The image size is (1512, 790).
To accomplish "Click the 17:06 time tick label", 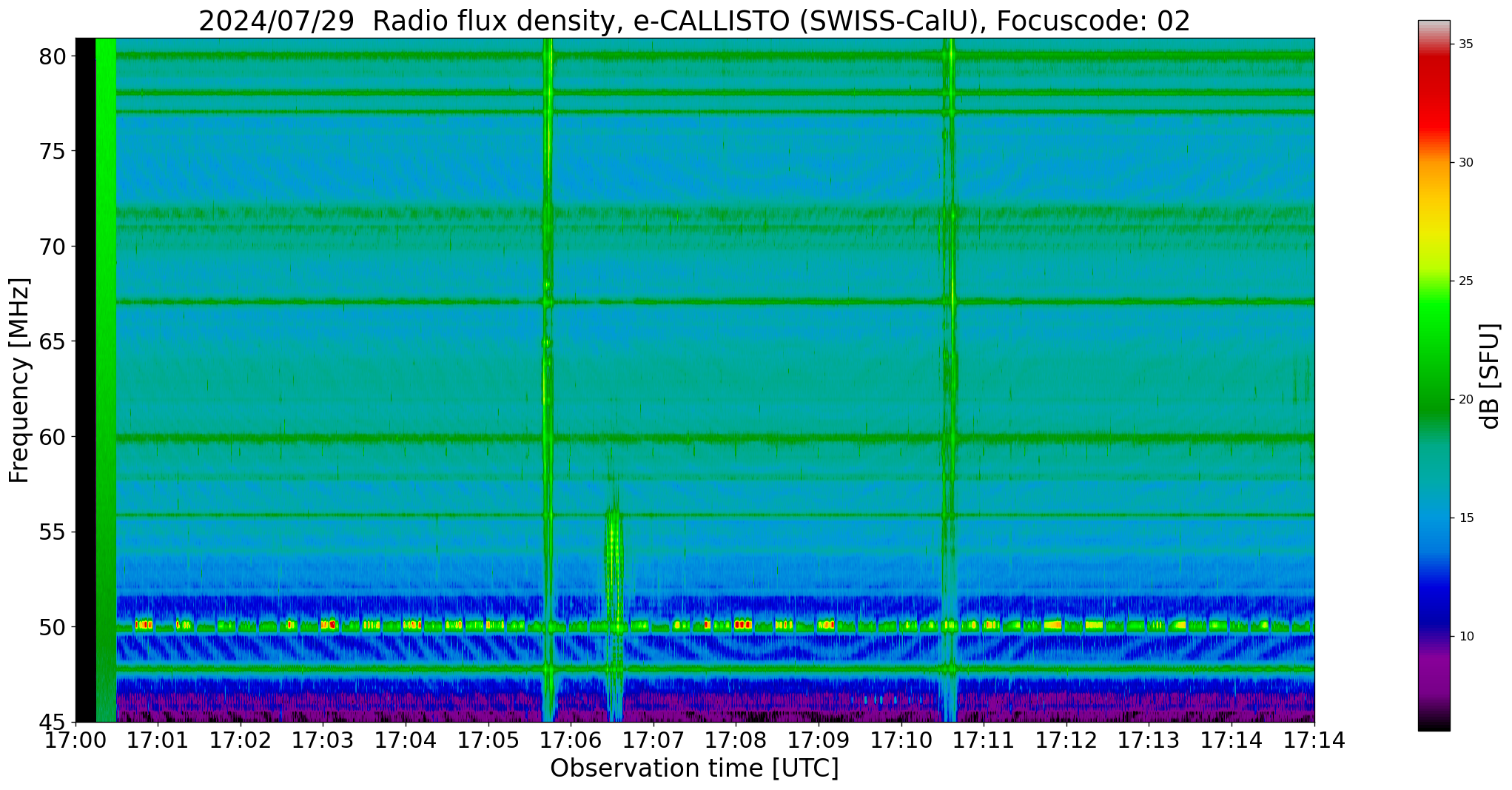I will coord(571,740).
